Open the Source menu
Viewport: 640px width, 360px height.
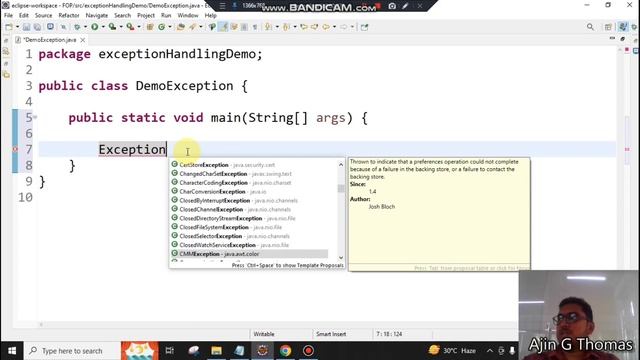click(43, 16)
